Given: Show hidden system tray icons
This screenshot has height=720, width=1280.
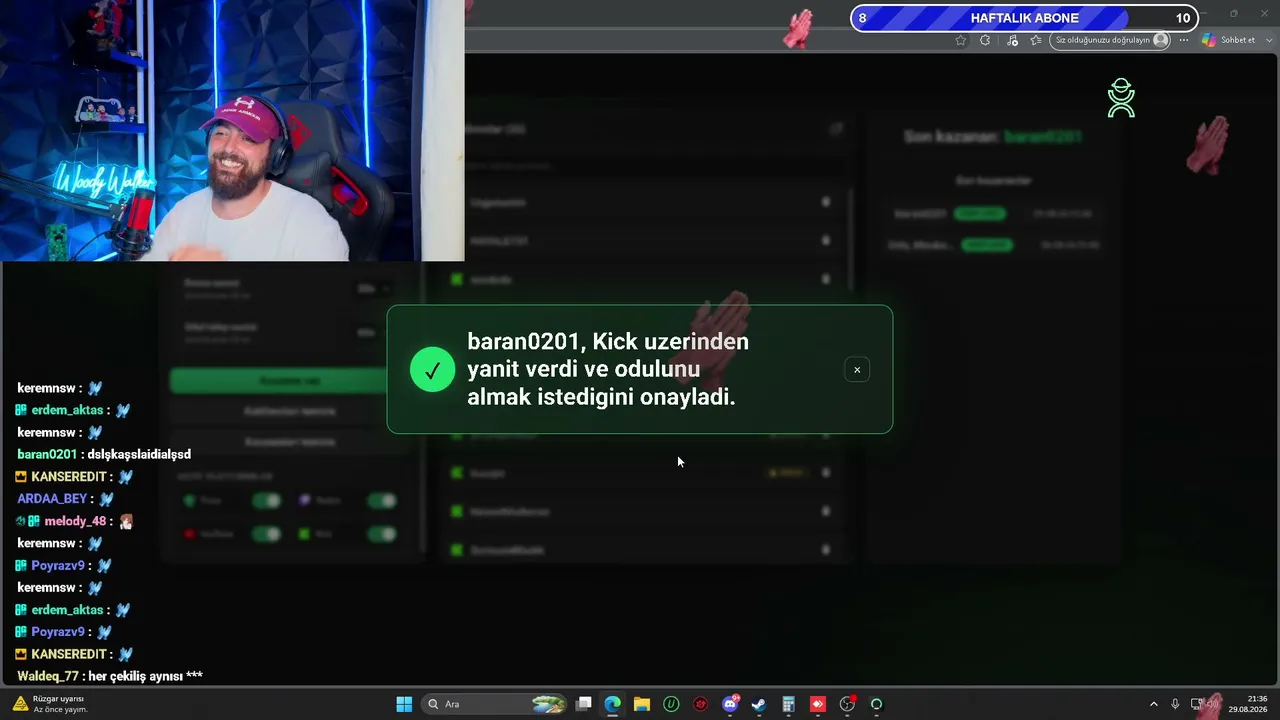Looking at the screenshot, I should point(1153,704).
